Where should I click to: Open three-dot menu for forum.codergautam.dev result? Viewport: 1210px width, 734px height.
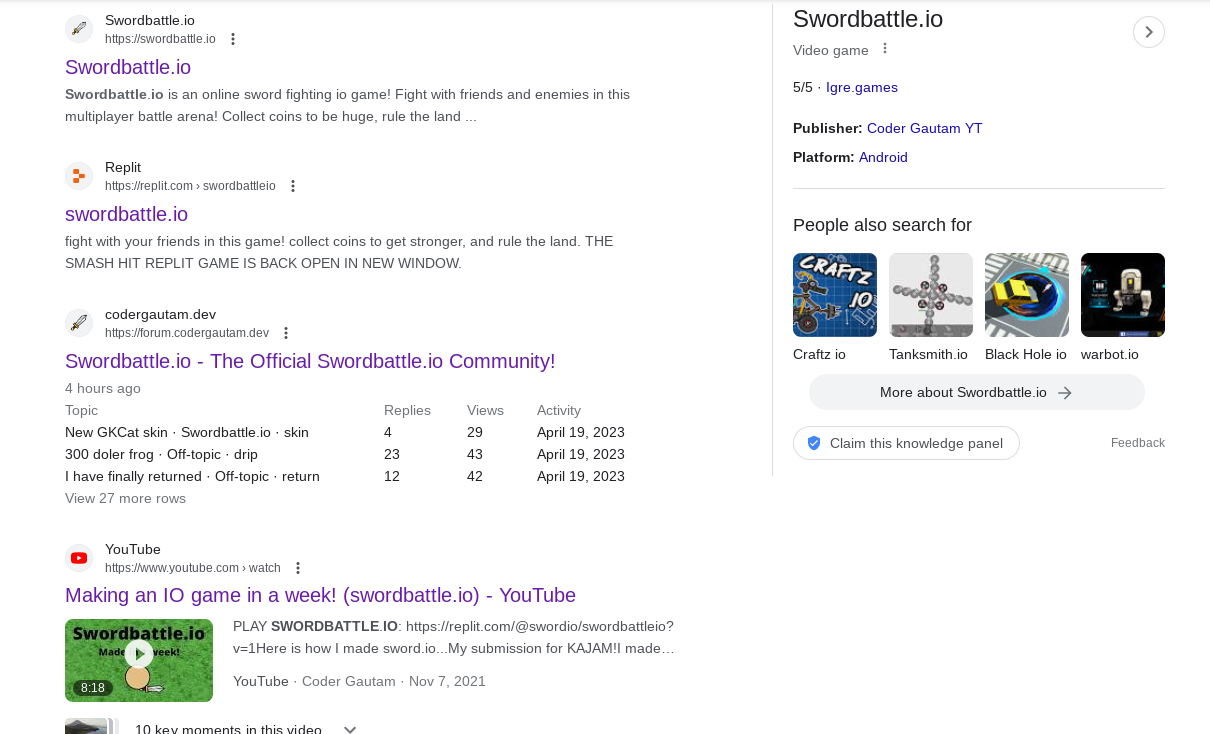[x=286, y=333]
